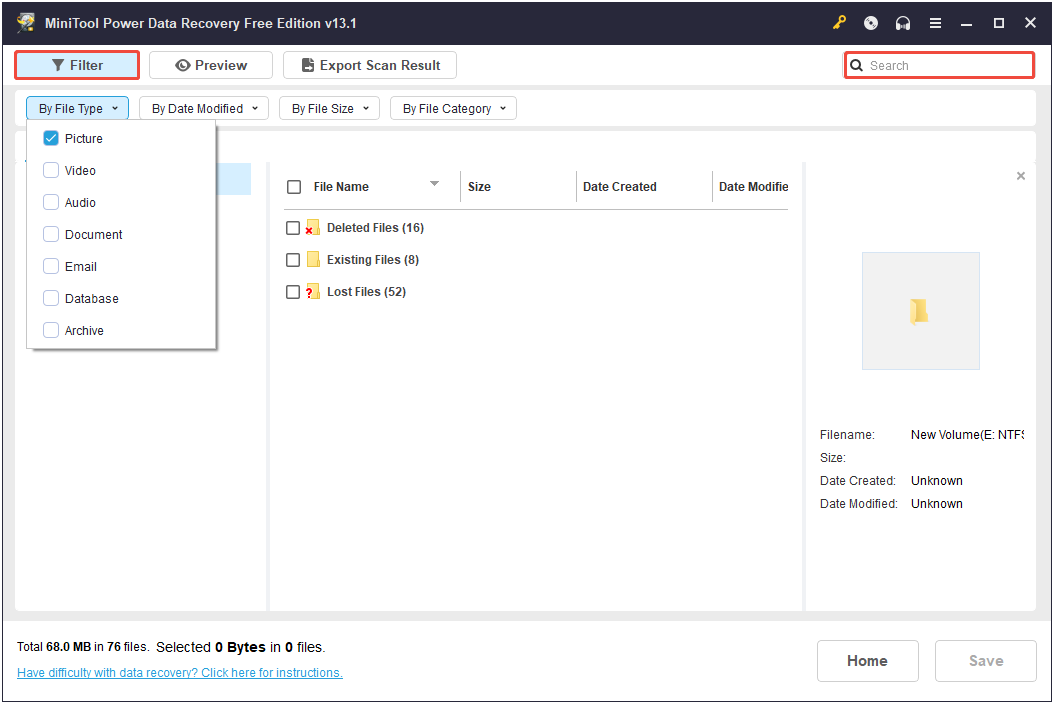
Task: Click the Archive label in dropdown
Action: tap(84, 330)
